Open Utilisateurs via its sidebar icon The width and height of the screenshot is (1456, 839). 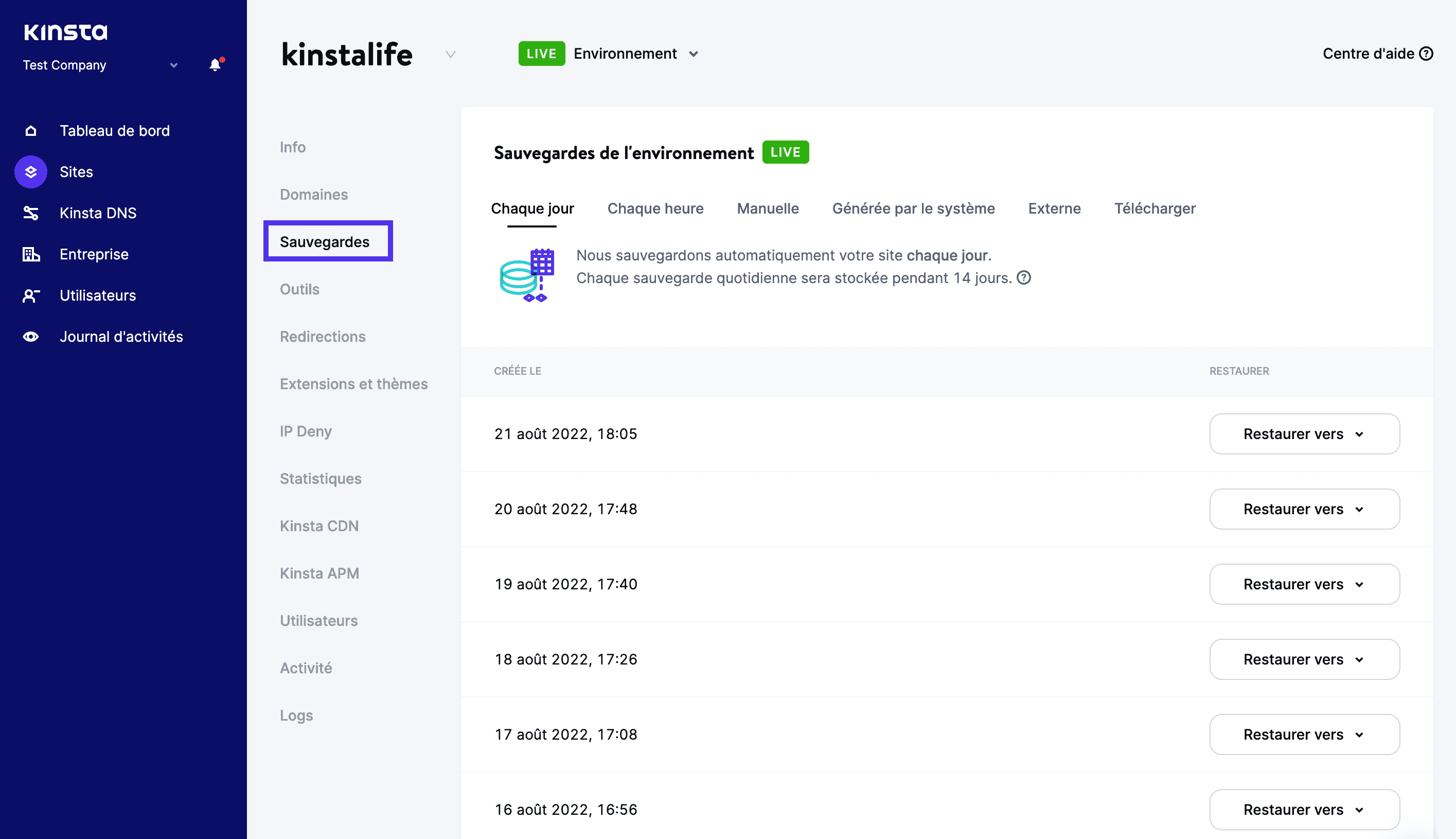coord(30,295)
